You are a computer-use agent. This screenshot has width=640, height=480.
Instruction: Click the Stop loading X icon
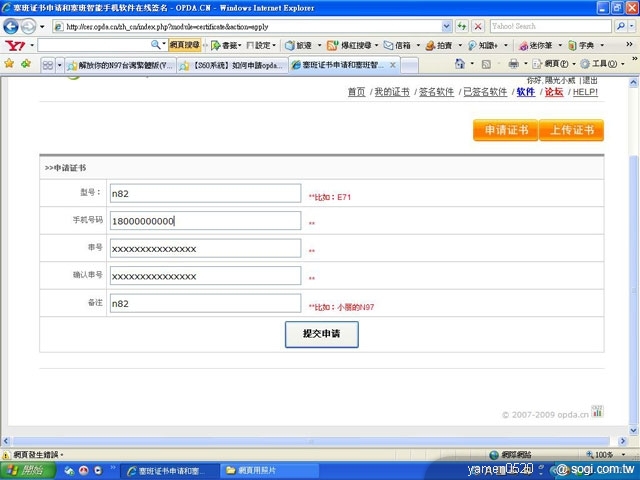(x=478, y=26)
